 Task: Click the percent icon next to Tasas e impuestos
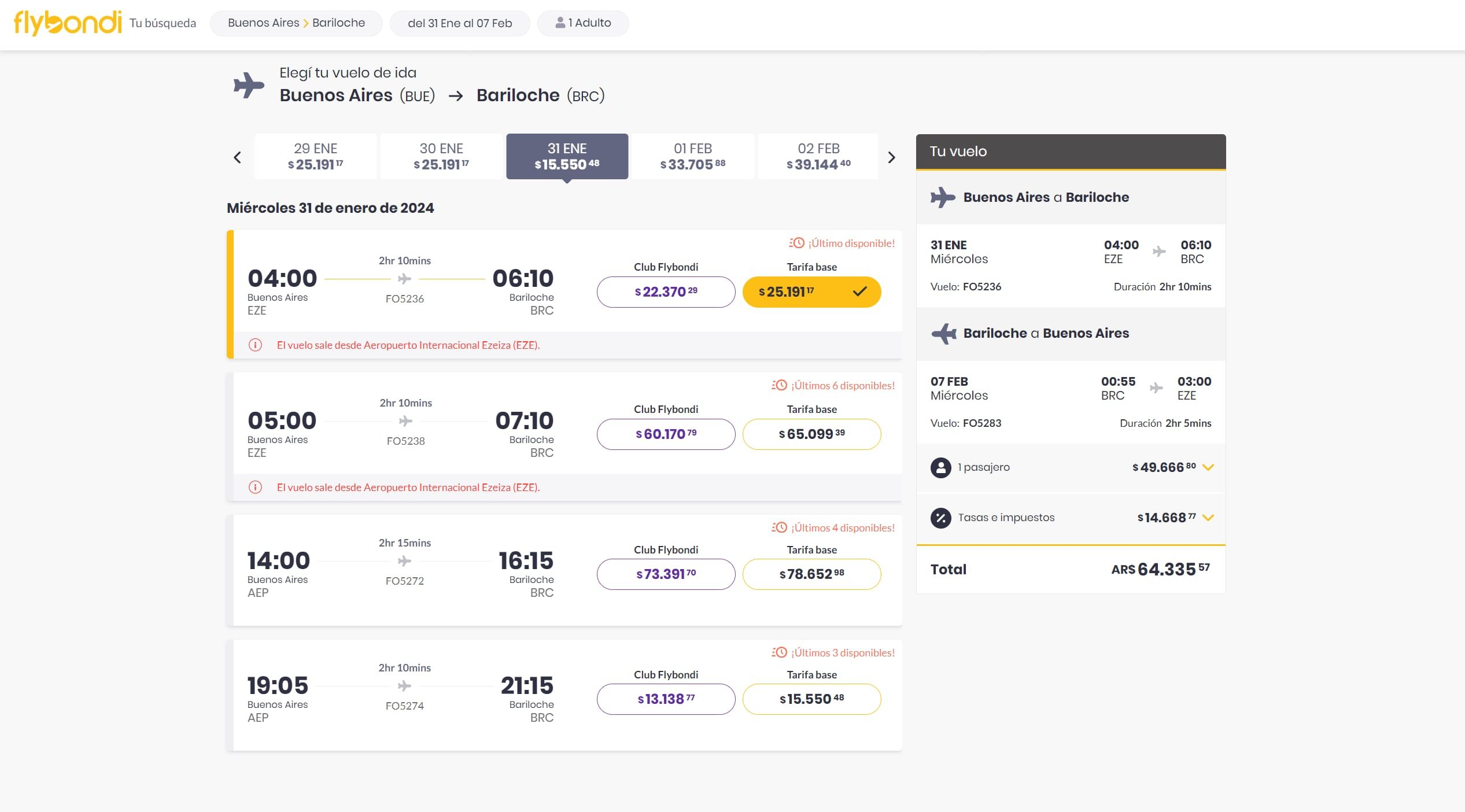(940, 518)
